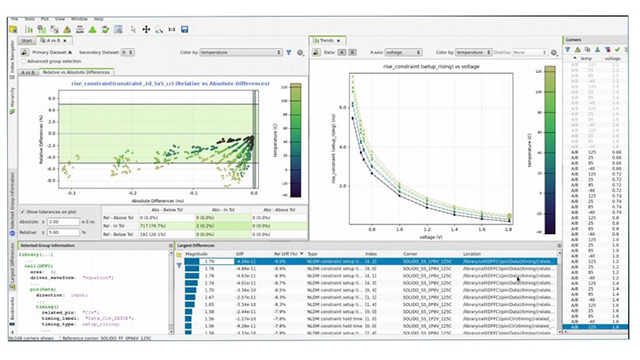640x360 pixels.
Task: Click the magnifier zoom tool icon
Action: [159, 29]
